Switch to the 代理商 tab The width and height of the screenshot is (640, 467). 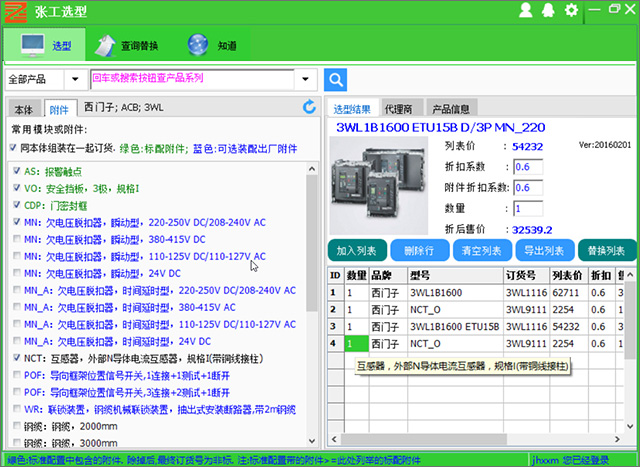pyautogui.click(x=399, y=109)
